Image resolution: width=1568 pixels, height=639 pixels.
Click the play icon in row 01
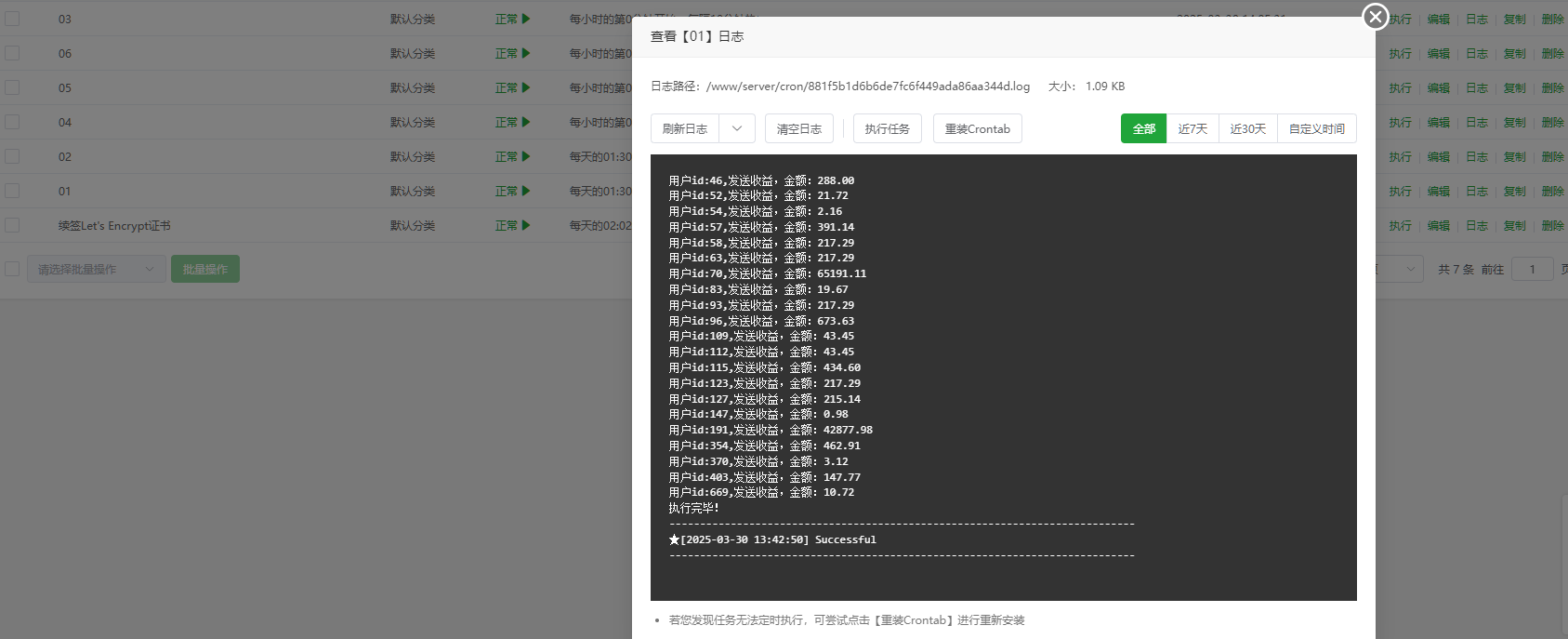(x=526, y=191)
